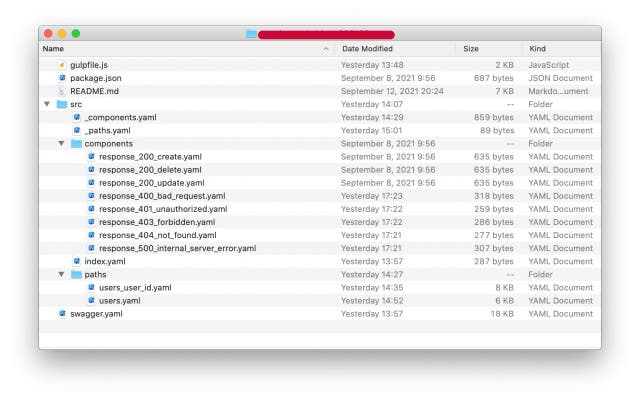This screenshot has width=640, height=400.
Task: Click the folder icon in the title bar
Action: (x=251, y=34)
